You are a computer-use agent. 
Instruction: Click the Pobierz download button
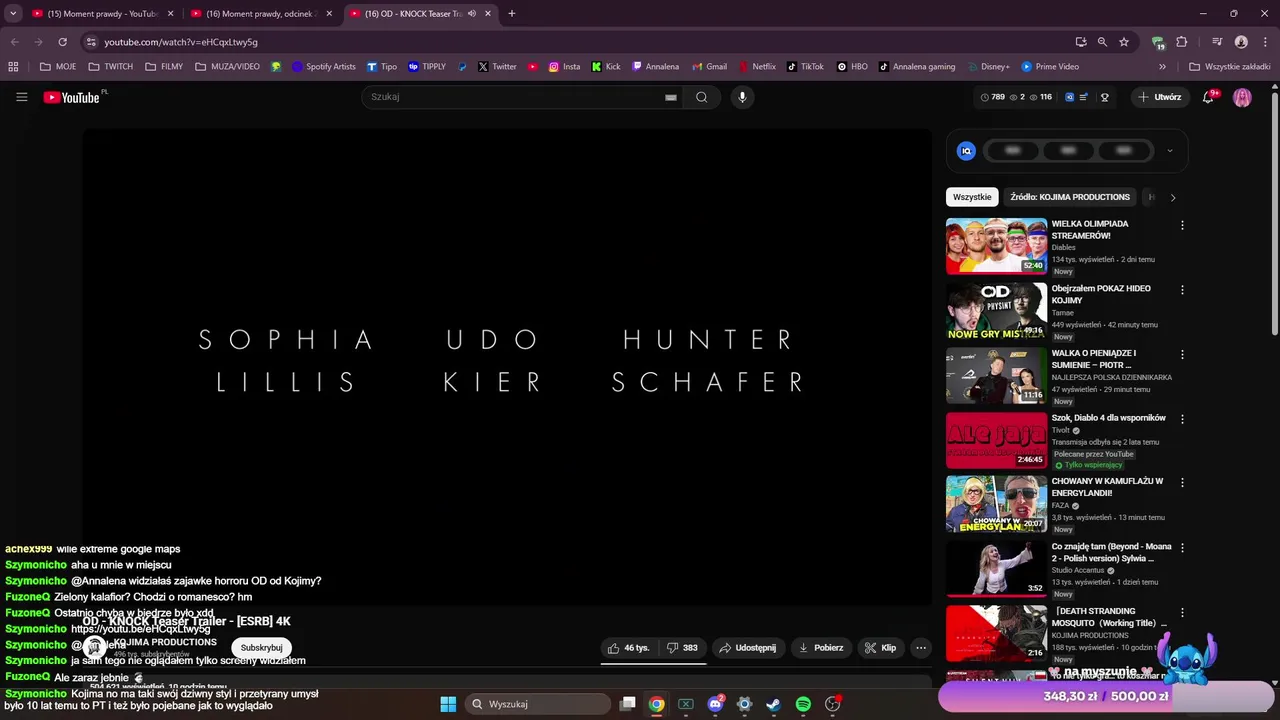(821, 647)
